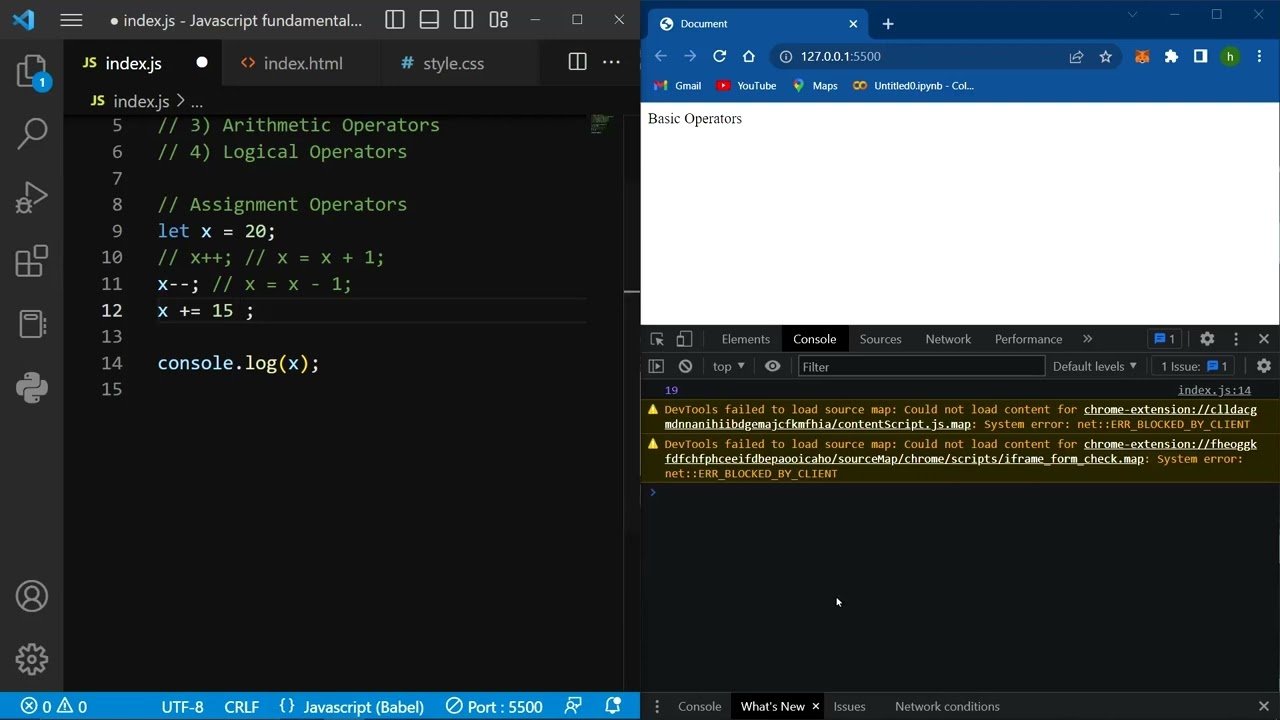Open the Accounts icon in the activity bar
1280x720 pixels.
[x=32, y=596]
